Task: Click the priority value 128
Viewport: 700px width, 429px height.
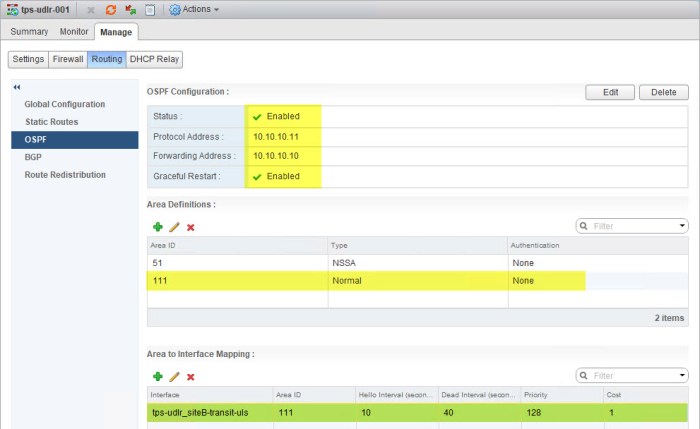Action: [533, 412]
